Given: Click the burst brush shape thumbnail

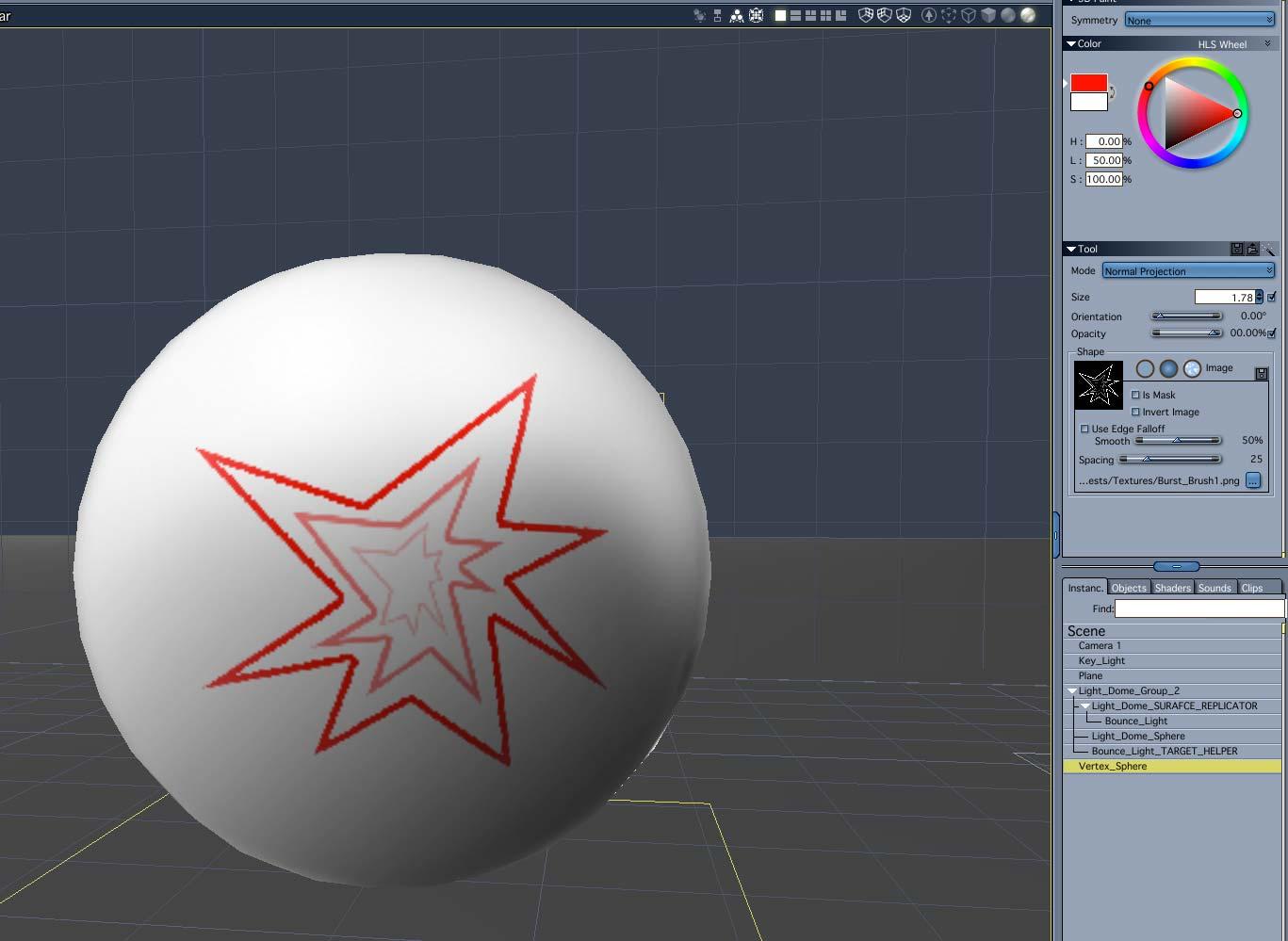Looking at the screenshot, I should pyautogui.click(x=1099, y=384).
